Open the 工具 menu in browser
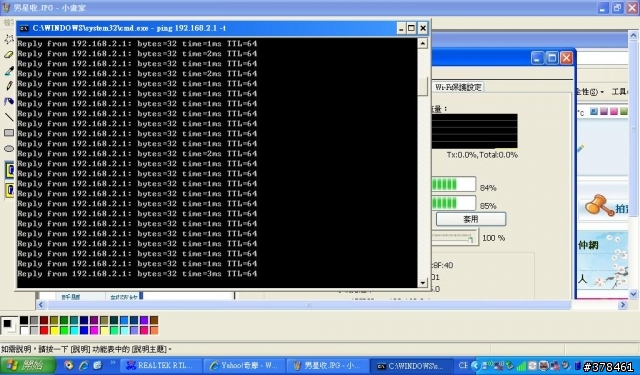This screenshot has width=640, height=375. [620, 92]
